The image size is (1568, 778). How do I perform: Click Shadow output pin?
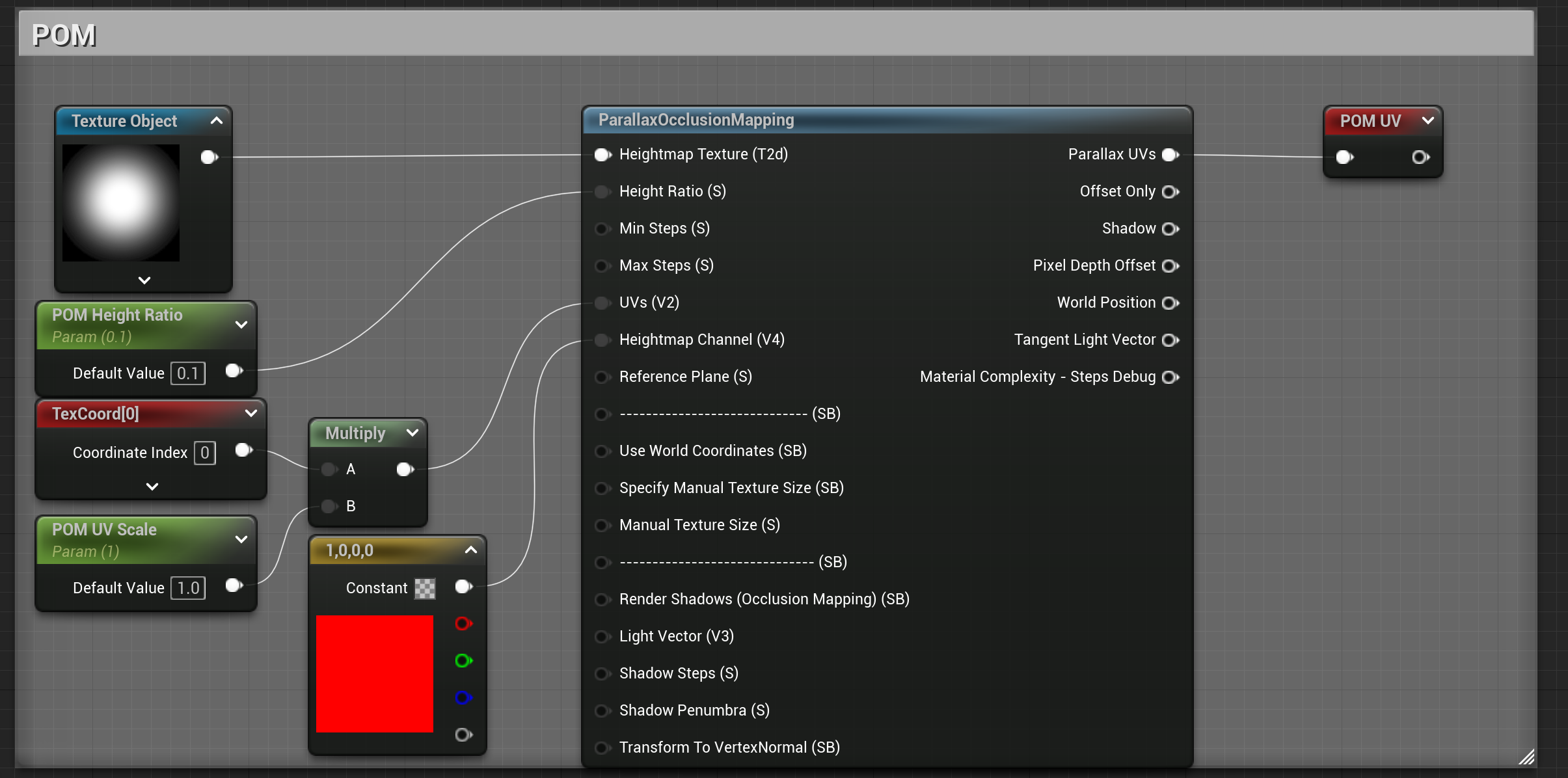coord(1170,229)
